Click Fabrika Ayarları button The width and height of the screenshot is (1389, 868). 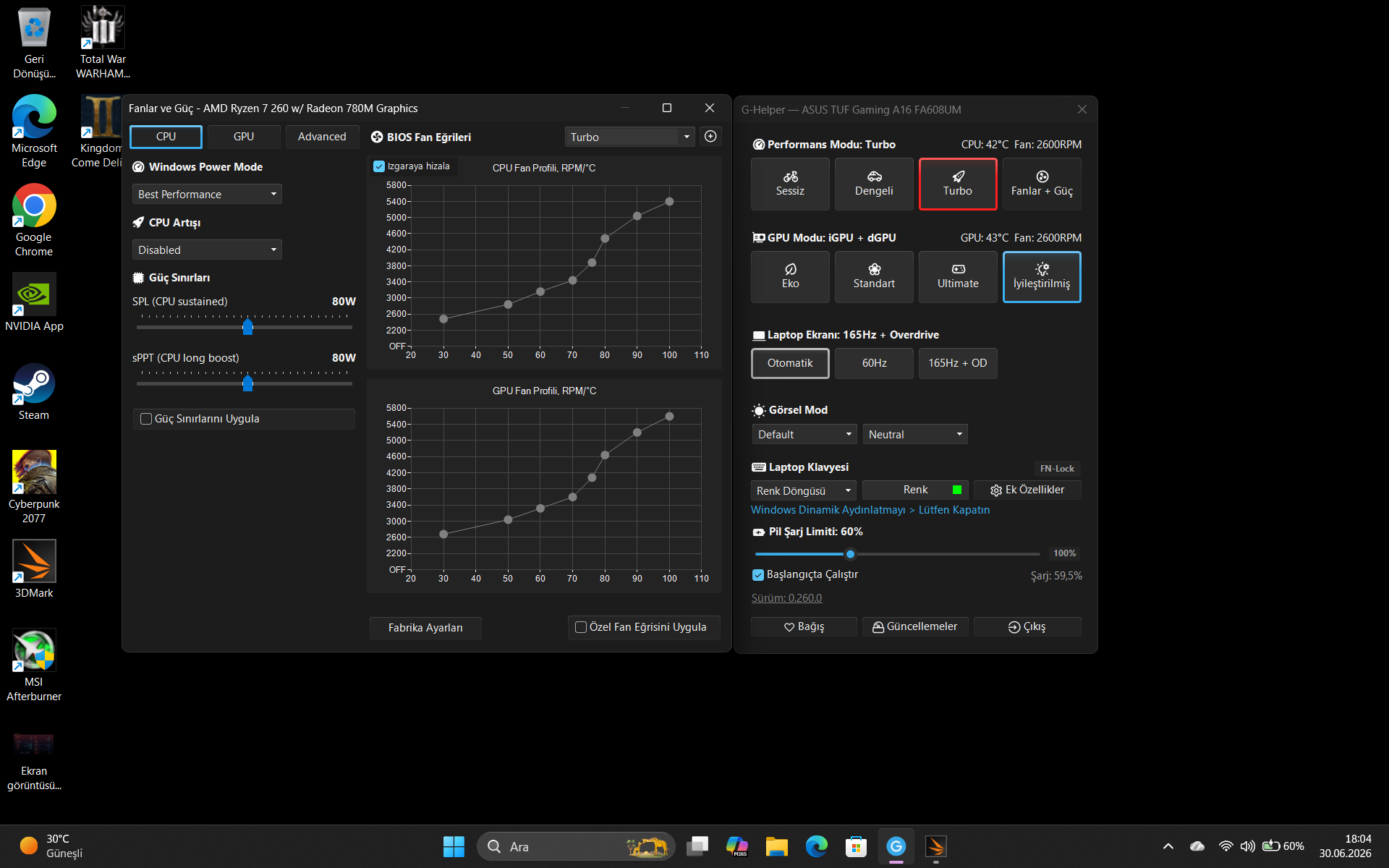pyautogui.click(x=425, y=627)
